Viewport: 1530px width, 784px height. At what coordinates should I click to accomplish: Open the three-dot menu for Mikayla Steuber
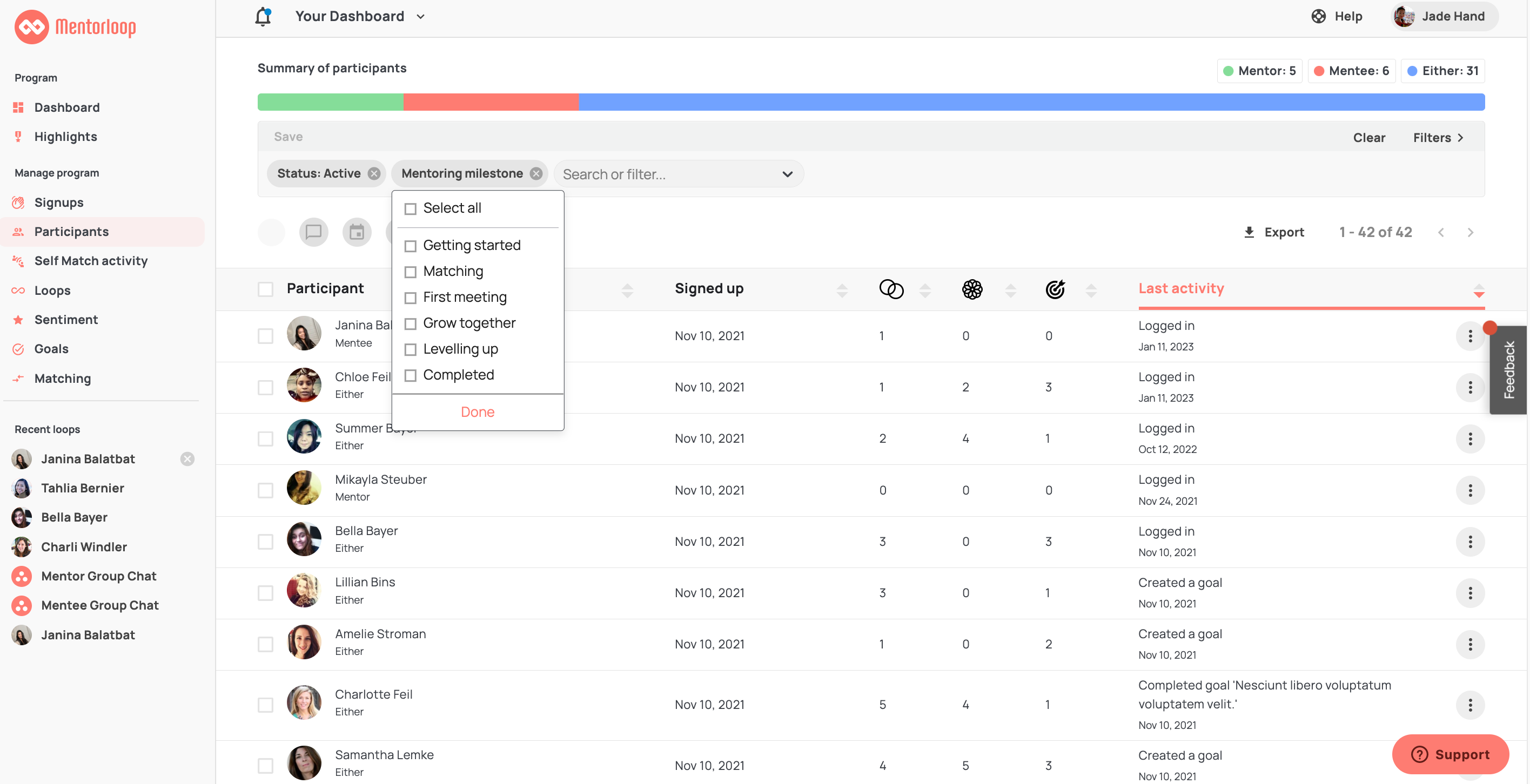tap(1469, 490)
